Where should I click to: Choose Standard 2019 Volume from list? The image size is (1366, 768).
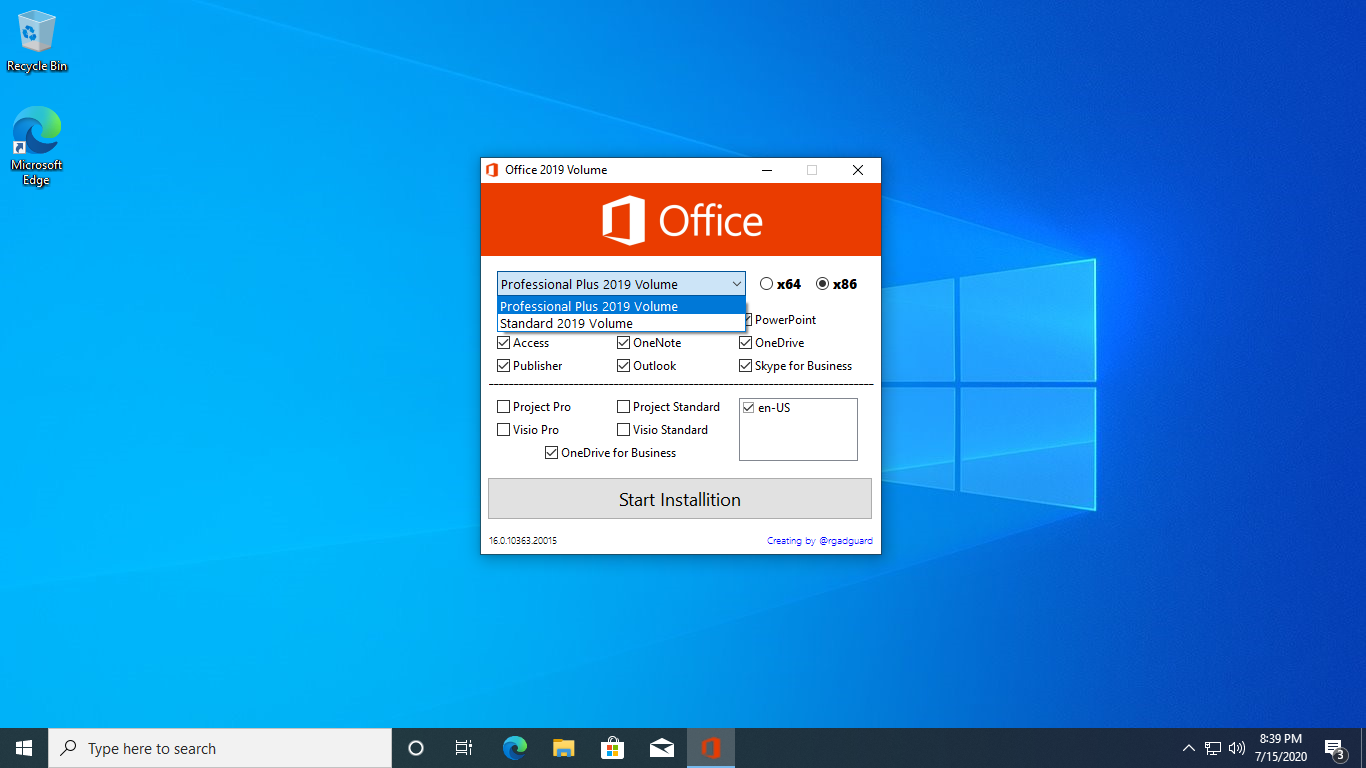(x=621, y=323)
